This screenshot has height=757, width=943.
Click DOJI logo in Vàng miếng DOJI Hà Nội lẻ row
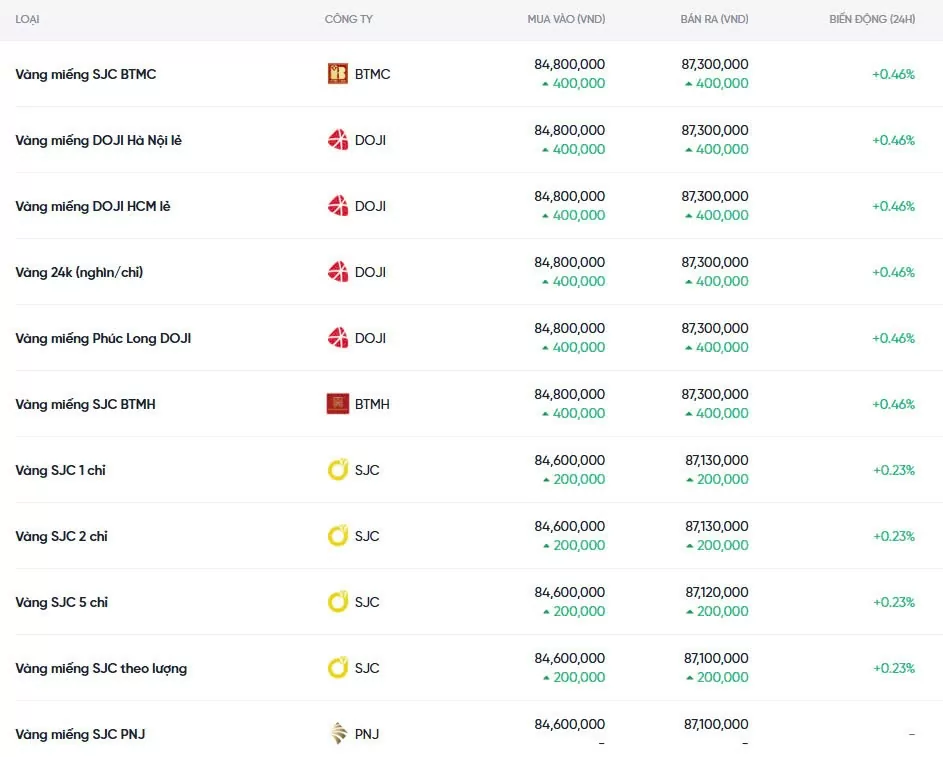tap(337, 140)
